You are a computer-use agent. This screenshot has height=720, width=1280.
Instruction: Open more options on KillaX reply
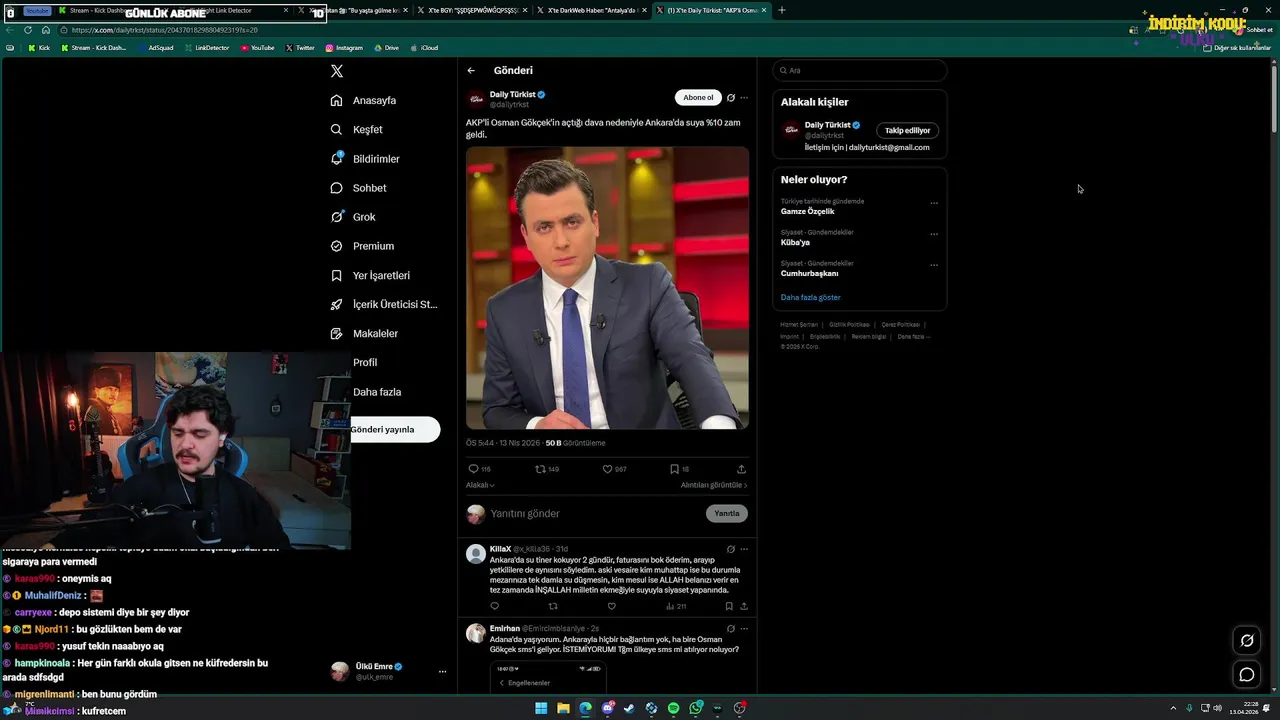coord(744,549)
